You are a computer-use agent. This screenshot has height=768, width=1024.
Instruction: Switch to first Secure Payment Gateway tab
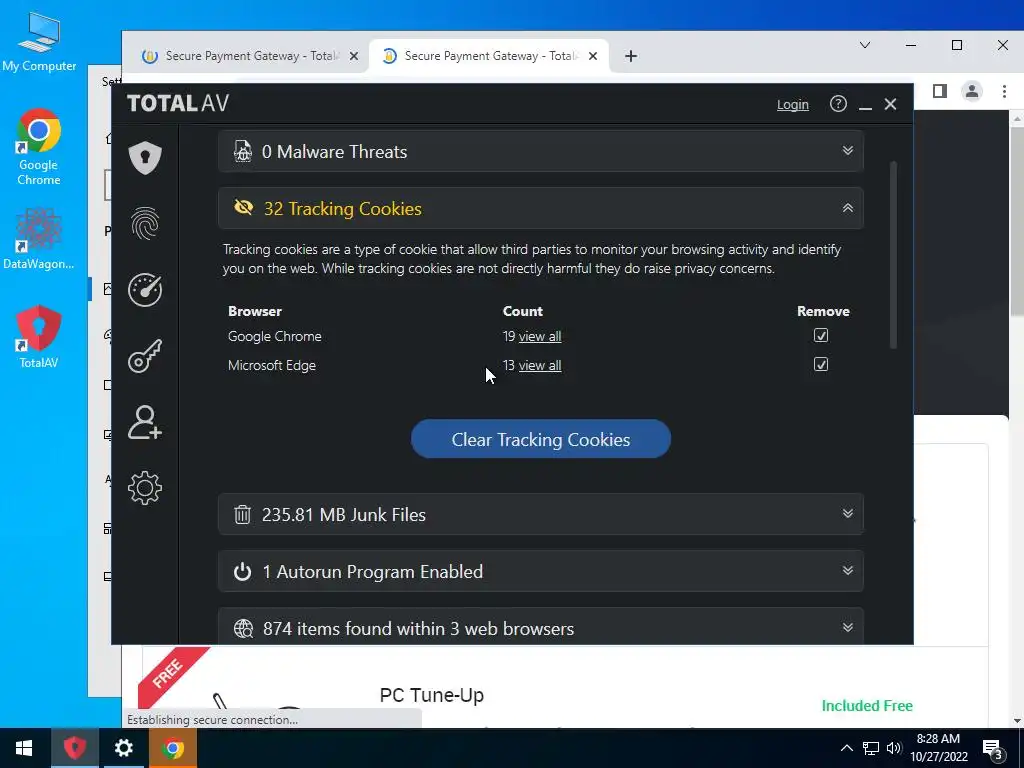(x=249, y=56)
